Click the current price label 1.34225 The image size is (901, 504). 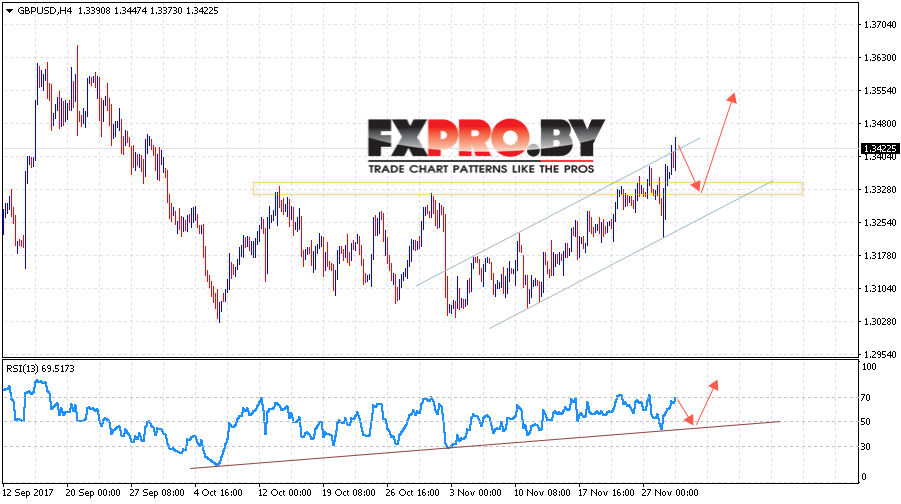(880, 148)
